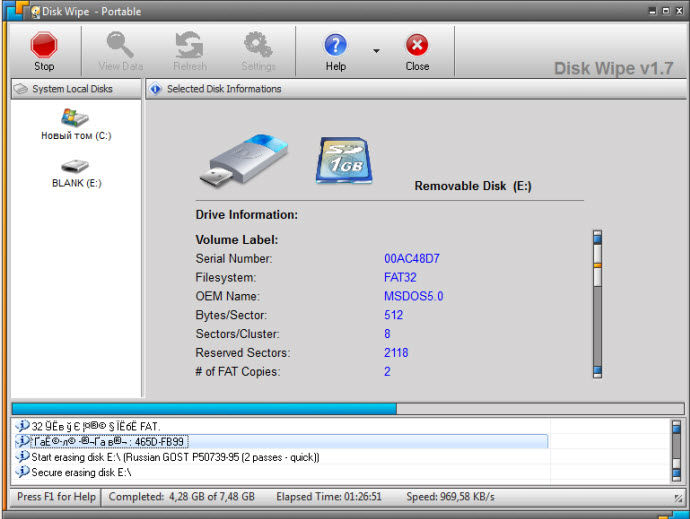
Task: Click number of FAT Copies value 2
Action: tap(387, 372)
